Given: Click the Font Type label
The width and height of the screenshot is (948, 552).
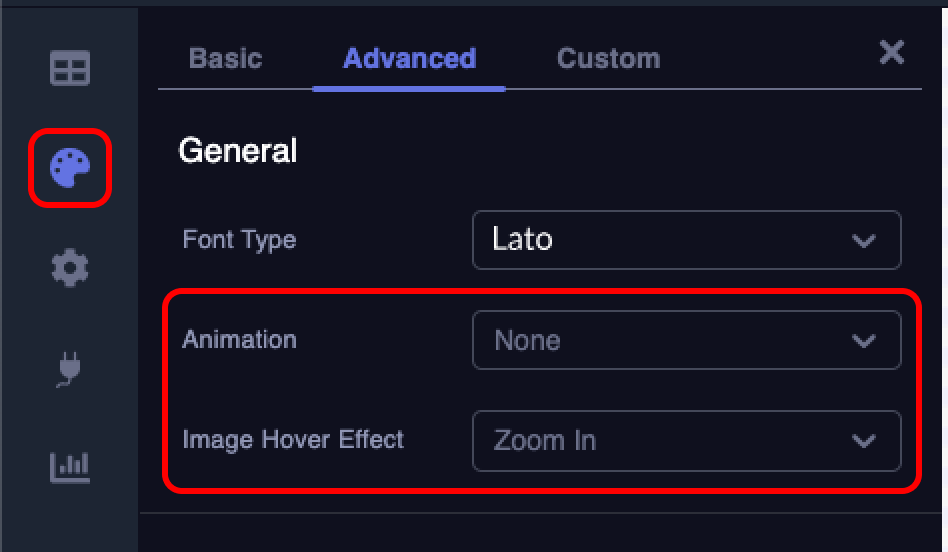Looking at the screenshot, I should pos(239,240).
